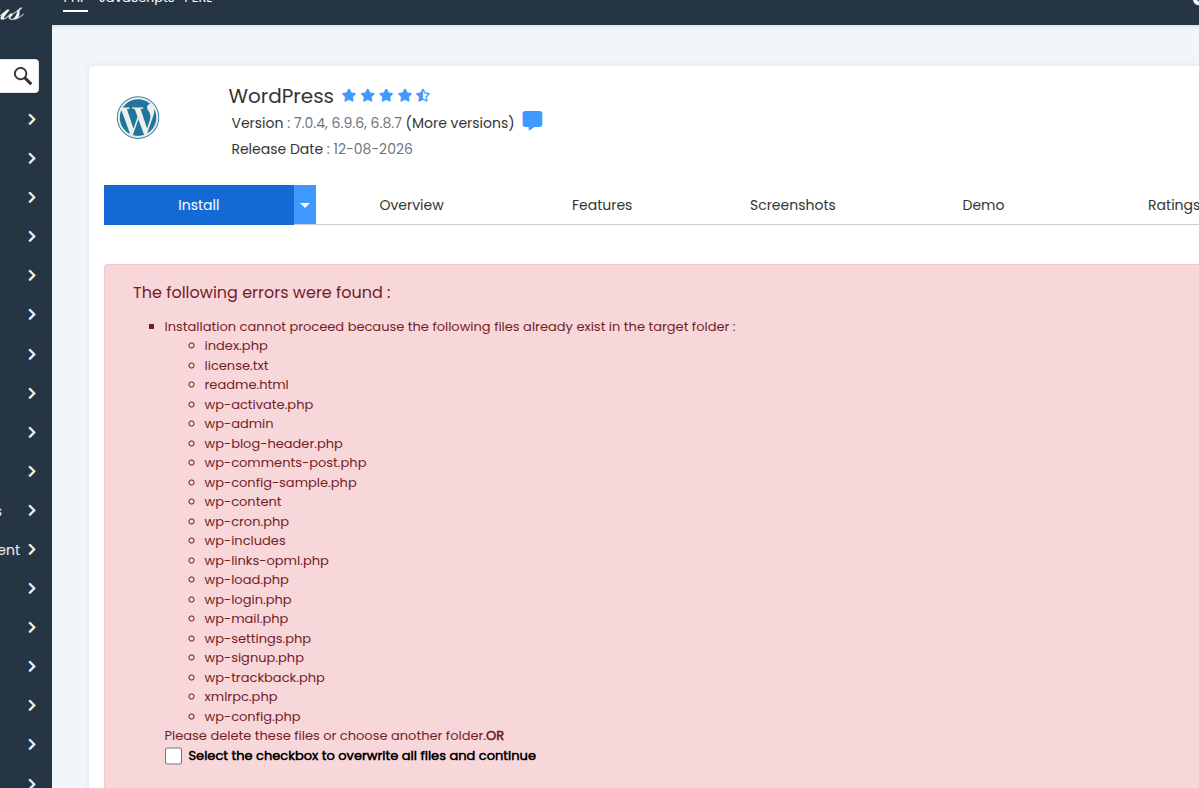Screen dimensions: 1199x788
Task: Click the wp-signup.php entry
Action: point(254,657)
